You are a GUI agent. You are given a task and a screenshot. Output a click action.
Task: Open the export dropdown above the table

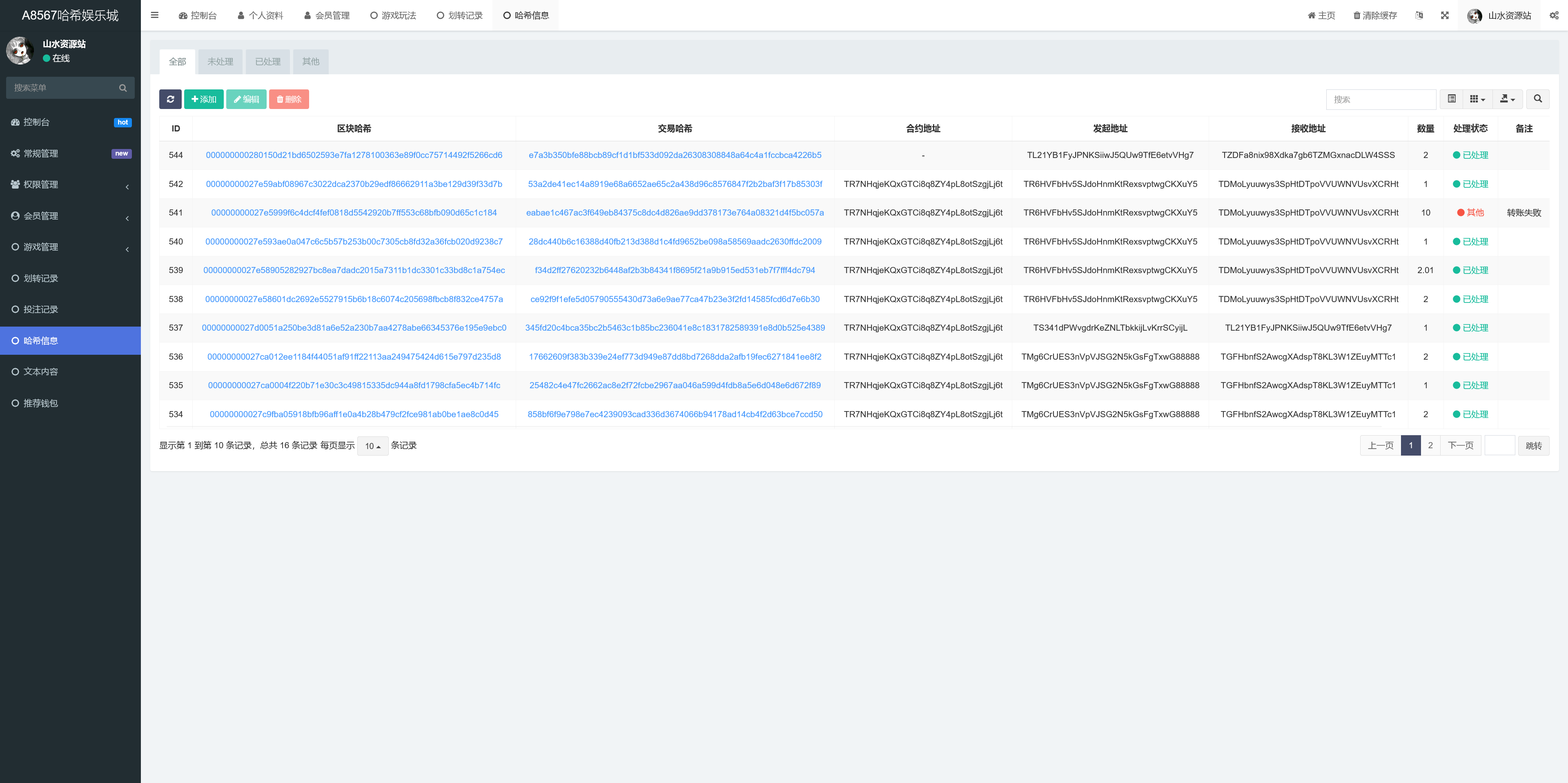click(1508, 98)
